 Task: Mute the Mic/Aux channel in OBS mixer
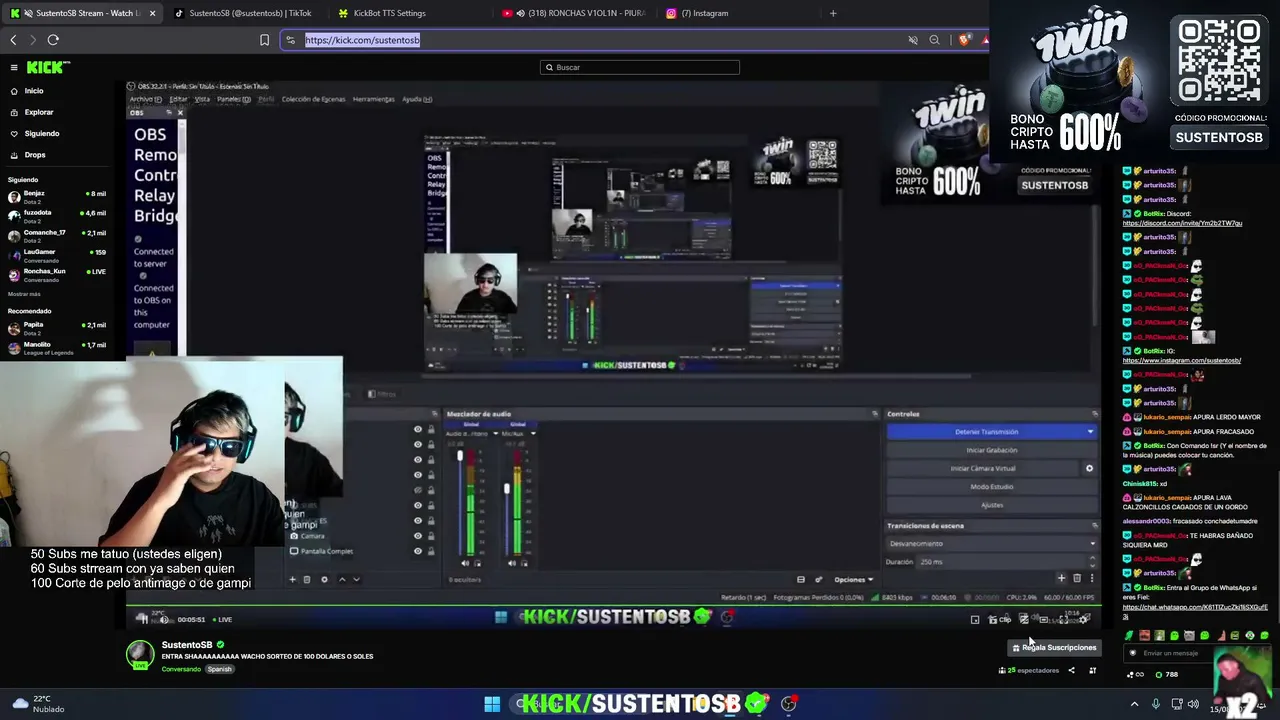pyautogui.click(x=511, y=563)
